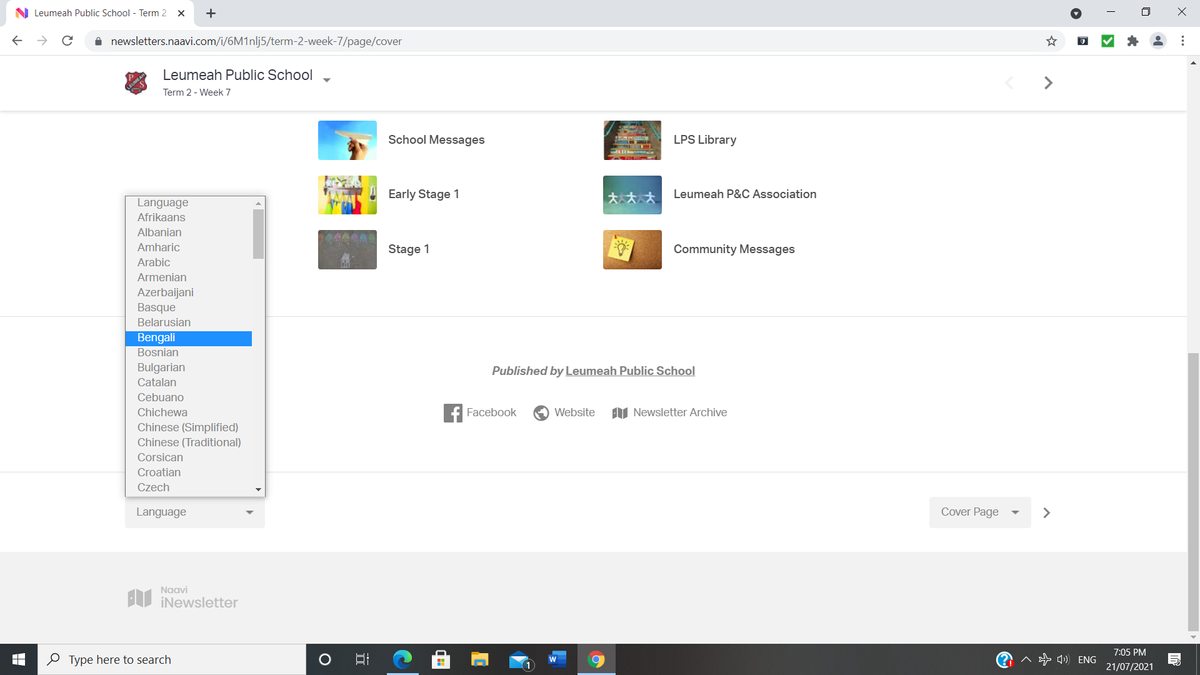1200x675 pixels.
Task: Pick Czech from language list
Action: click(x=189, y=488)
